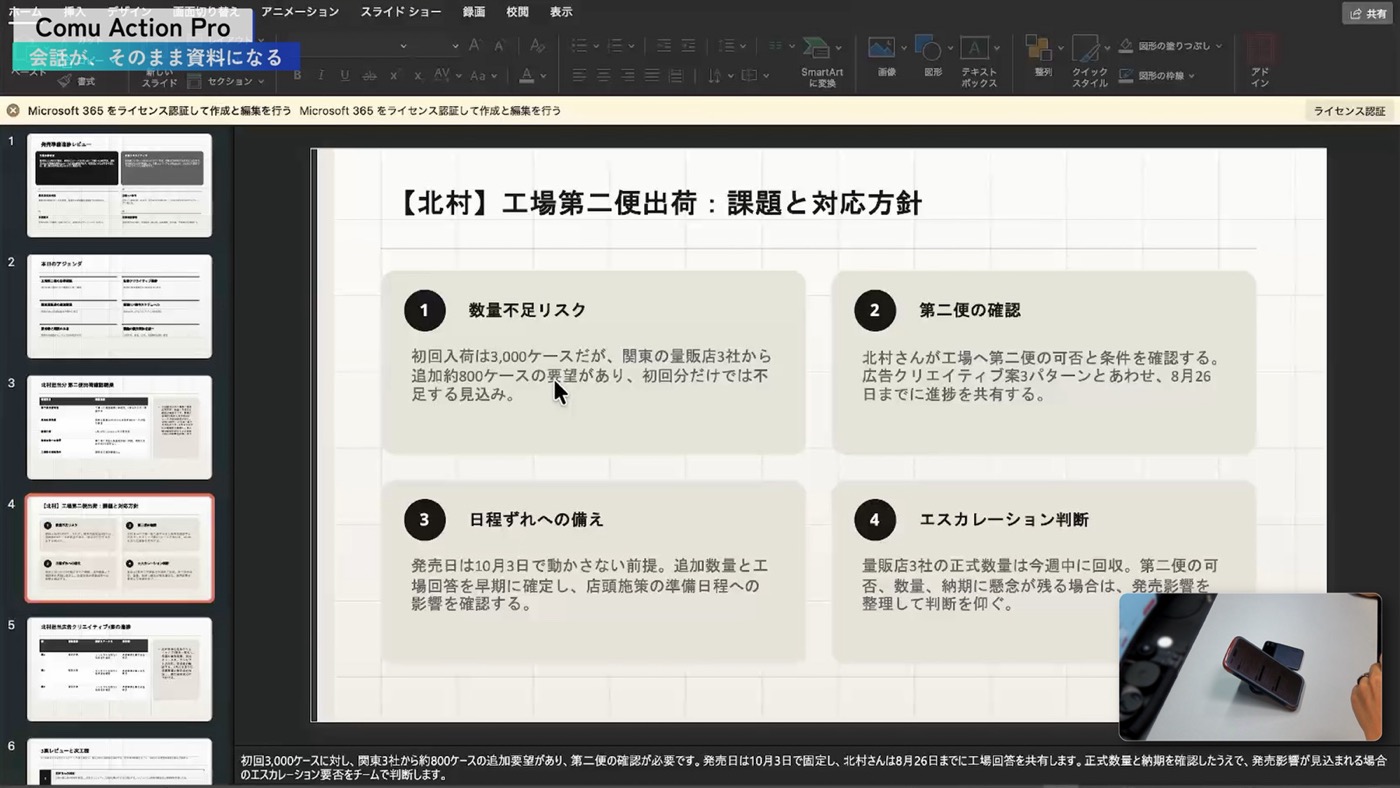Open the スライド ショー tab
Image resolution: width=1400 pixels, height=788 pixels.
pos(401,12)
